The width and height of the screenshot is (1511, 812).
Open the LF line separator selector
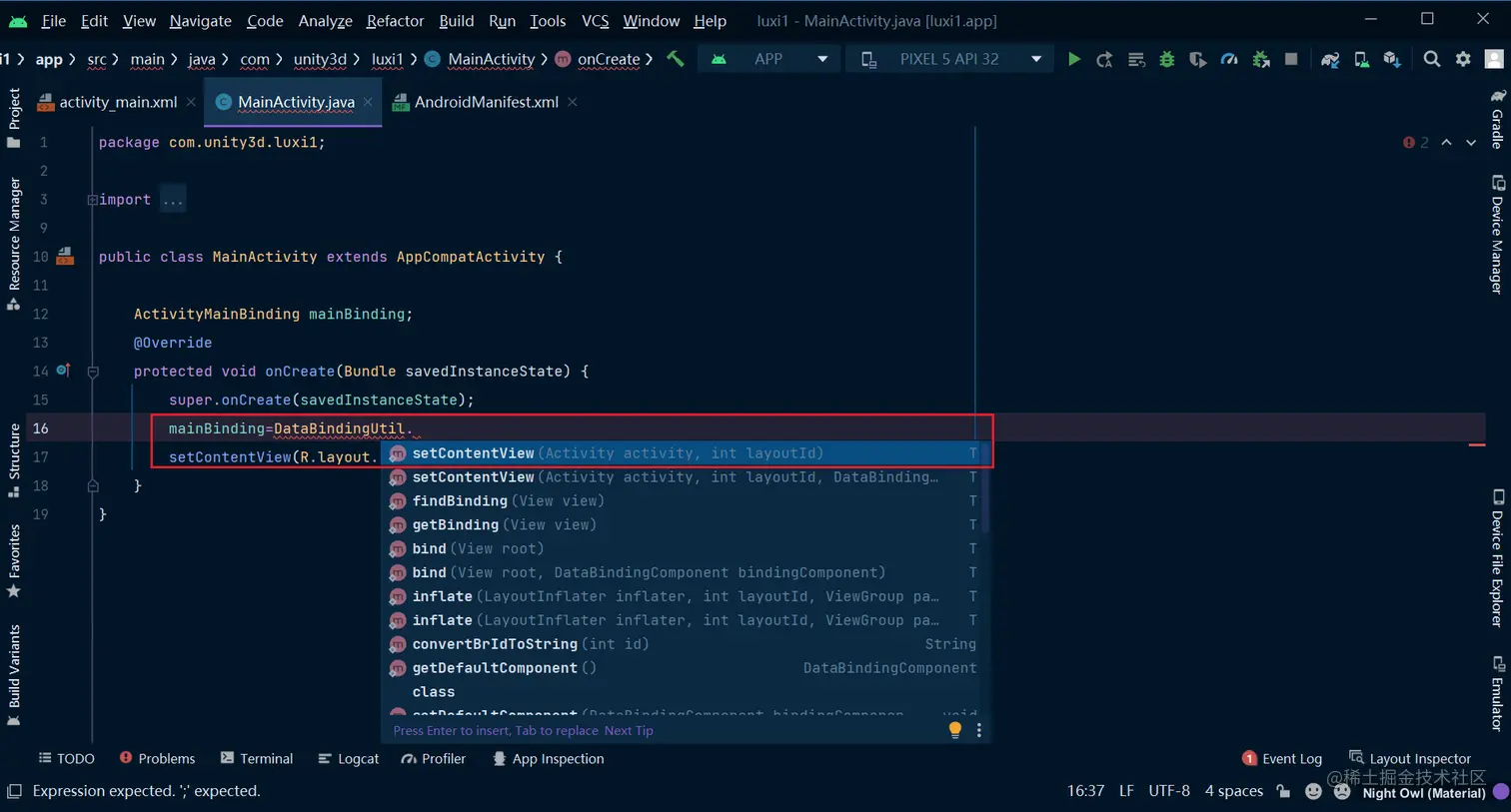coord(1126,791)
